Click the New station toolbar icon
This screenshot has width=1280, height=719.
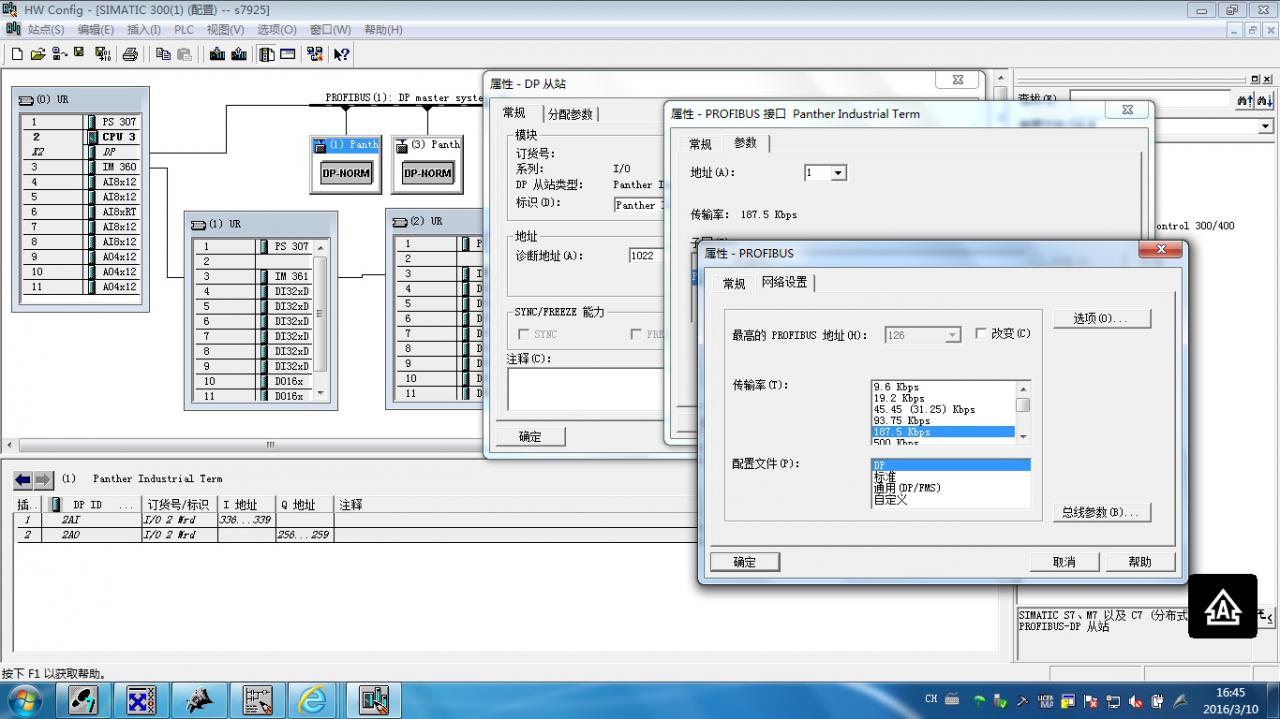(17, 54)
